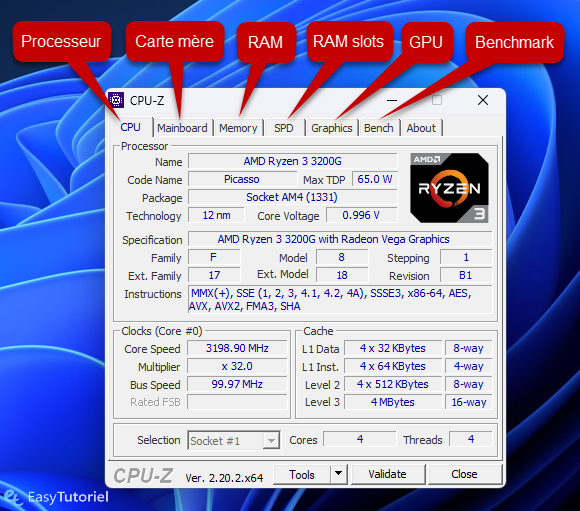Click the CPU-Z app icon in title bar
This screenshot has height=511, width=580.
tap(116, 100)
